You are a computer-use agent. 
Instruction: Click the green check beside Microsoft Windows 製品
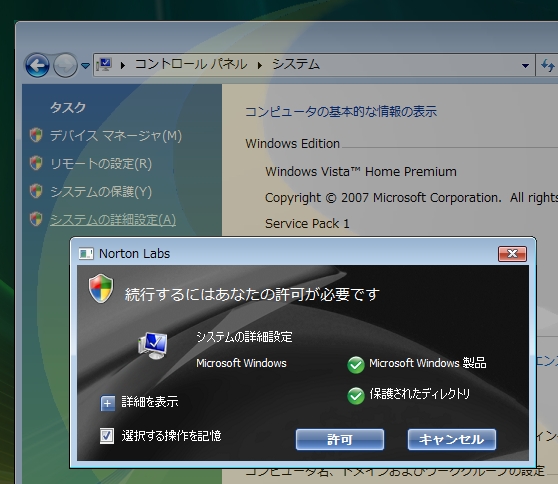356,365
